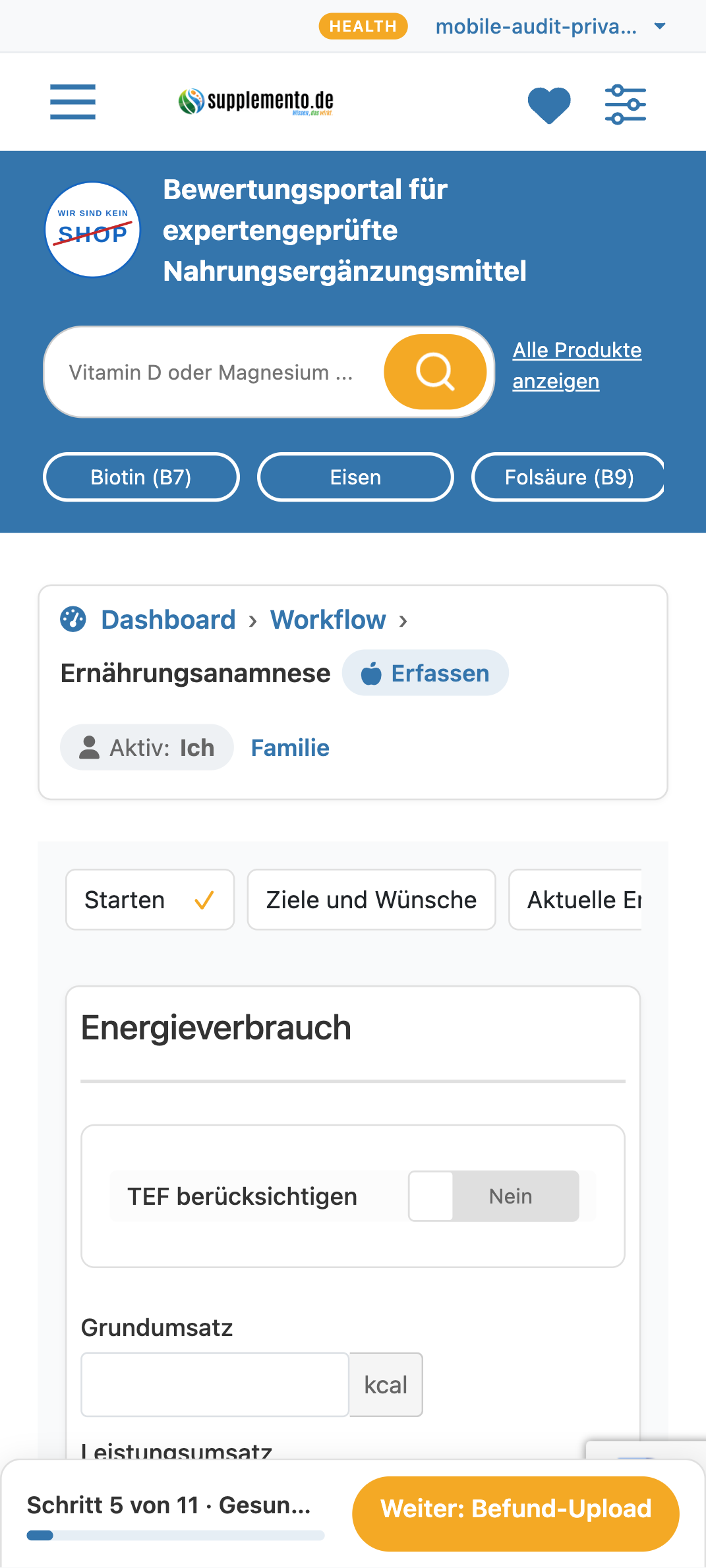Click the step progress bar
The height and width of the screenshot is (1568, 706).
[x=175, y=1536]
